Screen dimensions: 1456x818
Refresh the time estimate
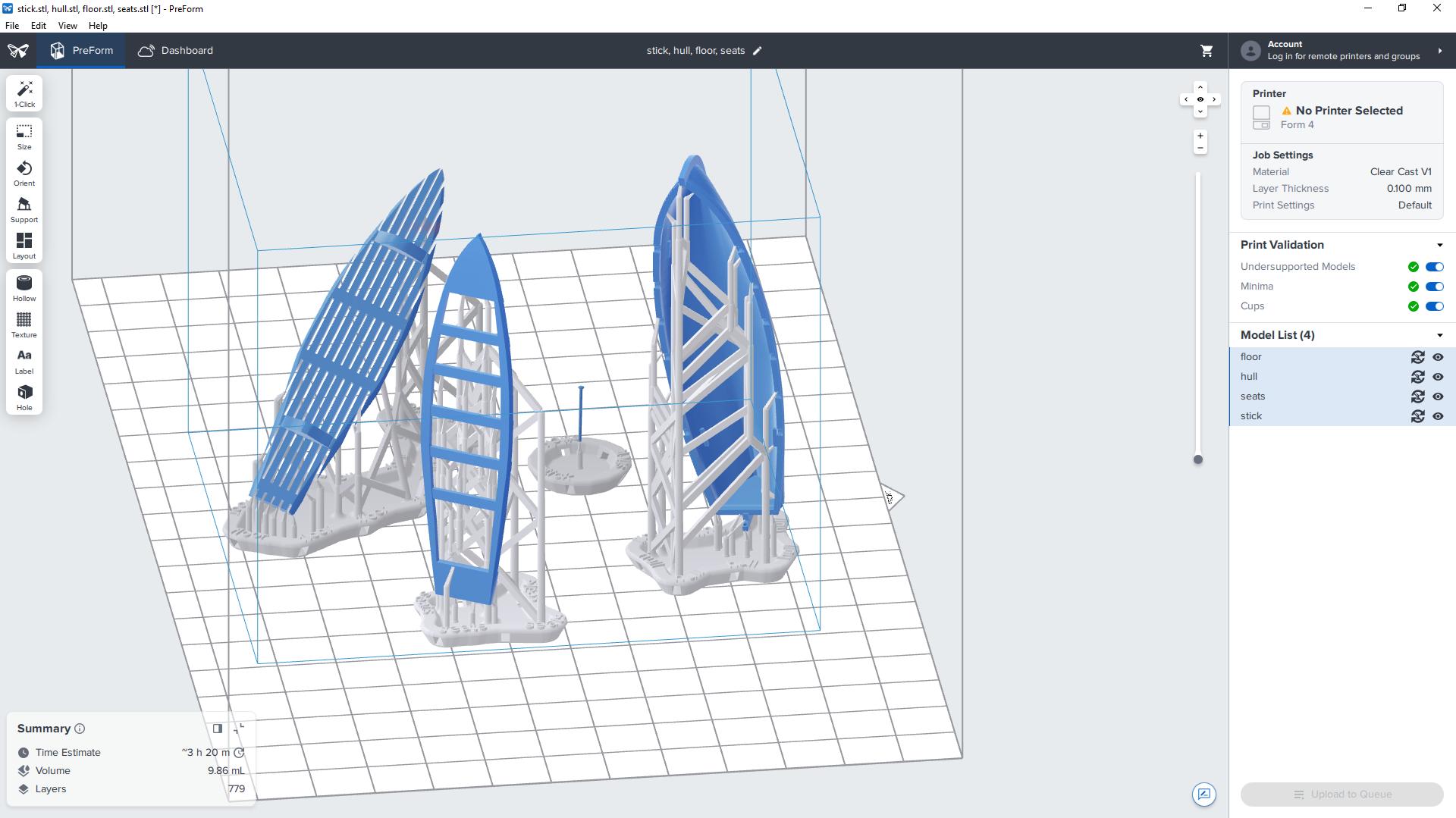[x=239, y=753]
